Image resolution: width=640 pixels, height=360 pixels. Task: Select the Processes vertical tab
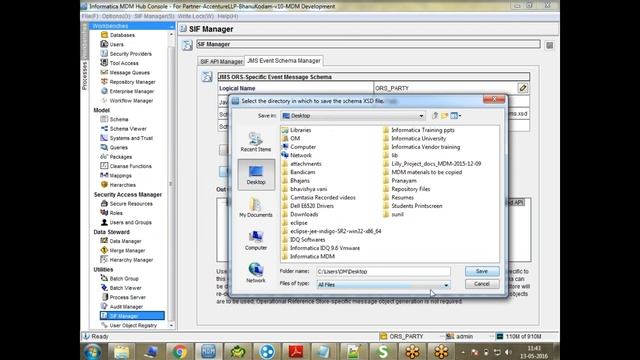click(x=84, y=76)
